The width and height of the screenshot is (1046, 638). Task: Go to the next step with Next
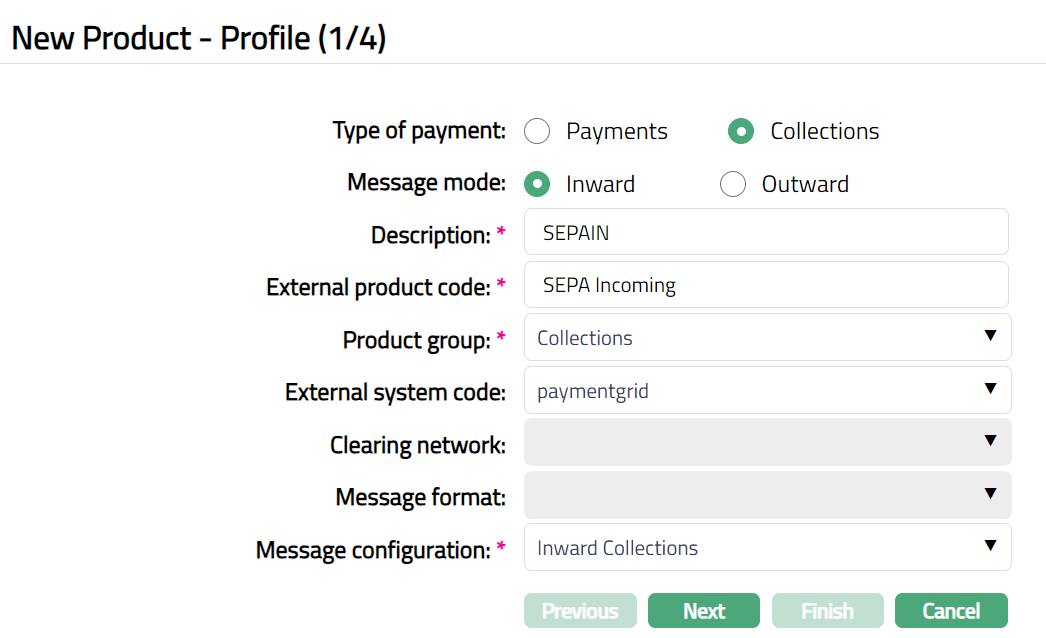[703, 611]
